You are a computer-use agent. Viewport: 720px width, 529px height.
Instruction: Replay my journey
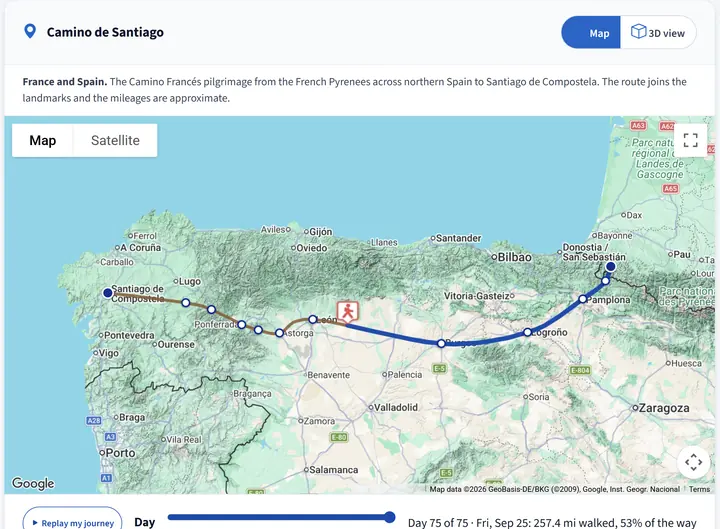73,523
